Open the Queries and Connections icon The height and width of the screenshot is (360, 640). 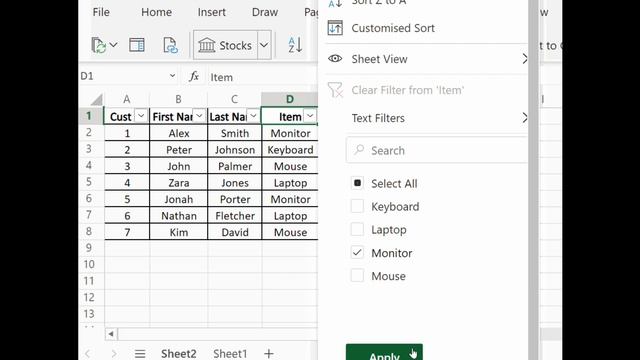pyautogui.click(x=137, y=45)
